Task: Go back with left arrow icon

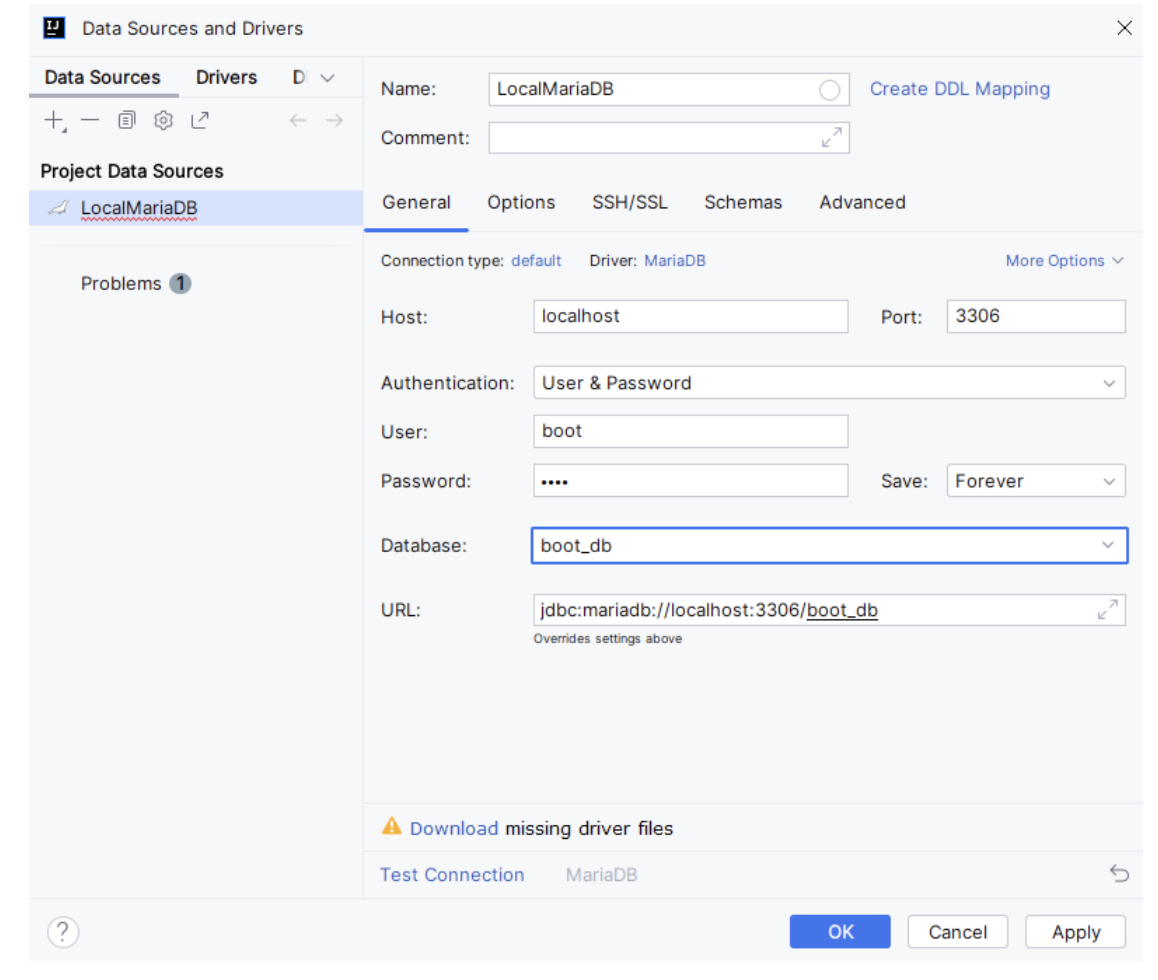Action: [298, 120]
